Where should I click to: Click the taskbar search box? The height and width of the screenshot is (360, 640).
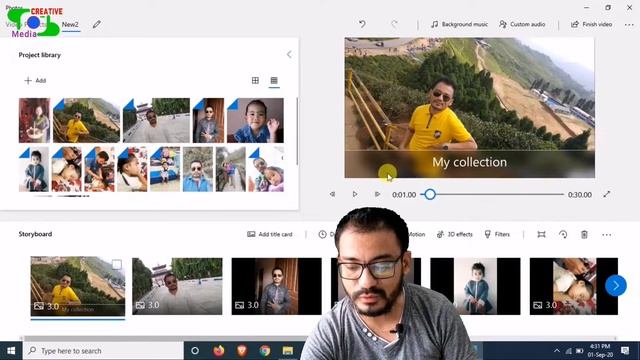(103, 351)
